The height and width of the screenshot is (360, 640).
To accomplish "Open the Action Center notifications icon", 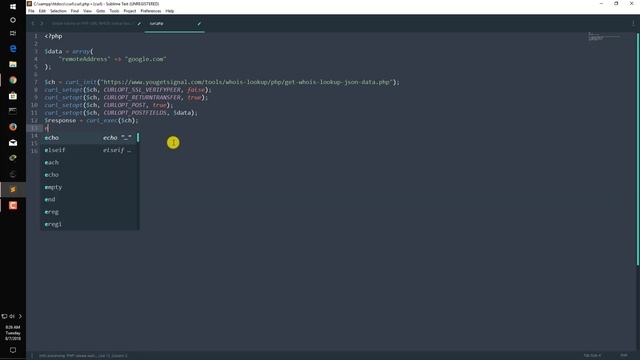I will (13, 350).
